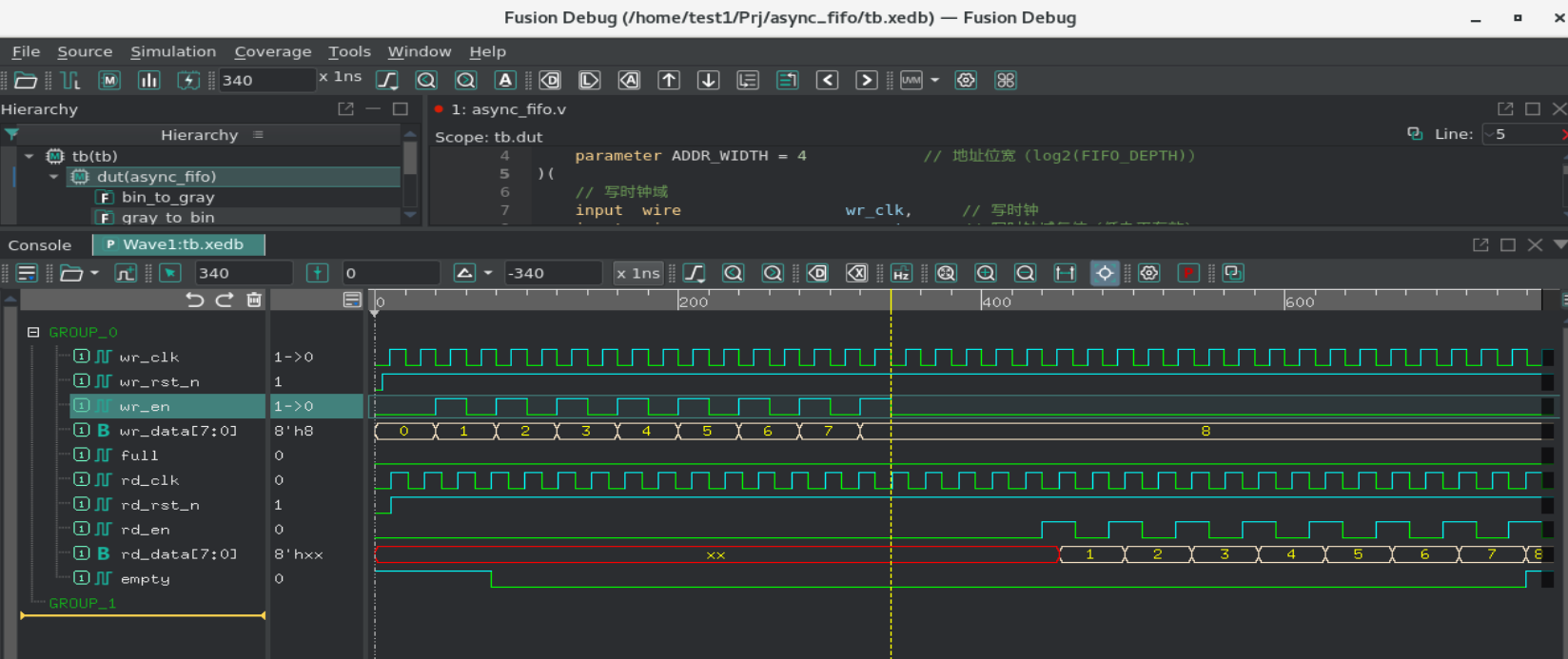Switch to the Console tab
1568x659 pixels.
(40, 245)
